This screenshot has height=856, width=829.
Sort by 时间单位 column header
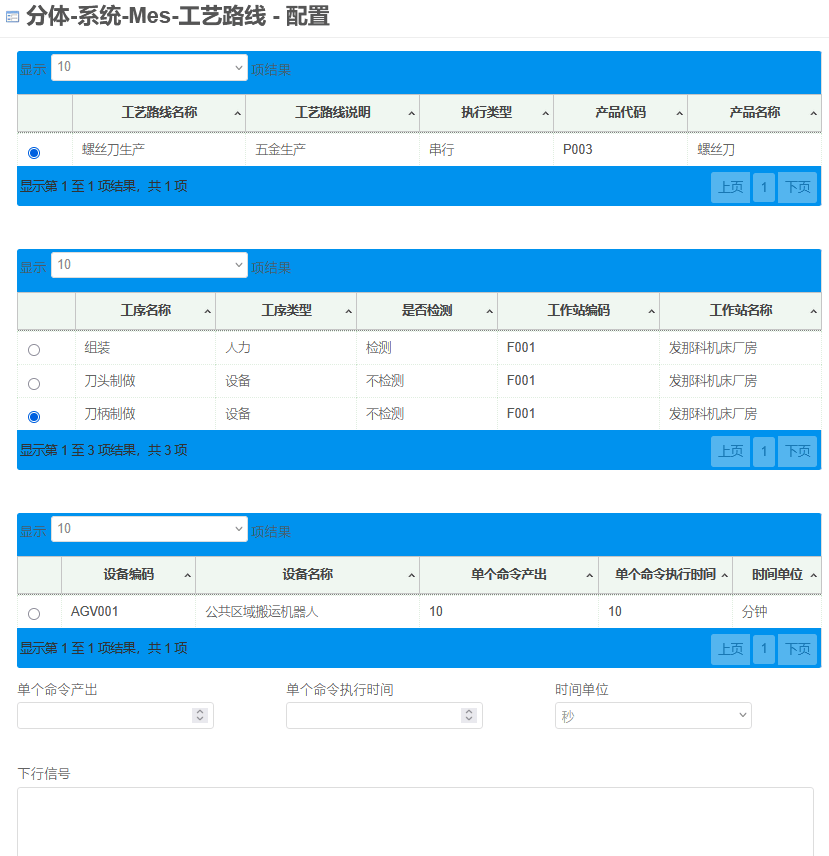(x=777, y=575)
